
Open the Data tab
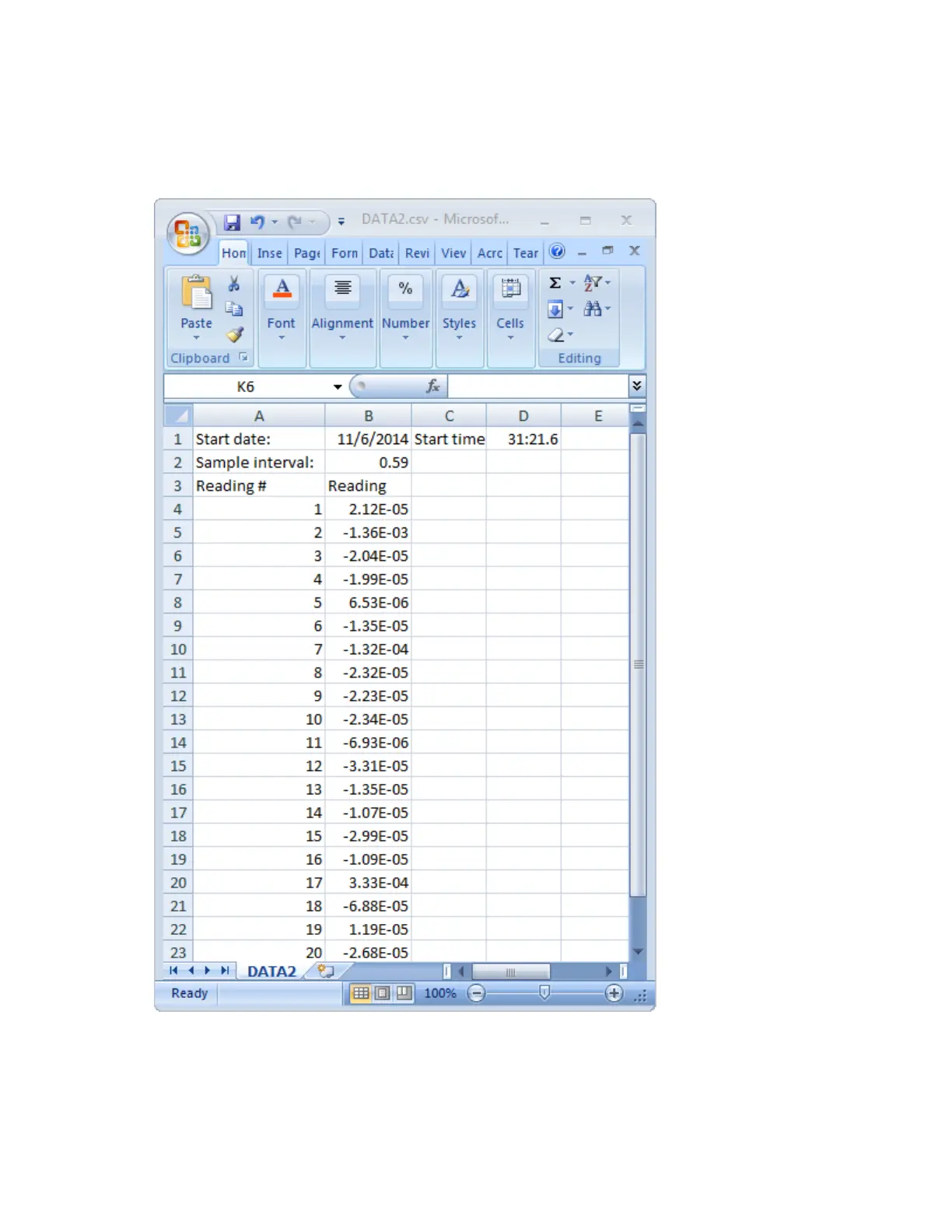[381, 253]
